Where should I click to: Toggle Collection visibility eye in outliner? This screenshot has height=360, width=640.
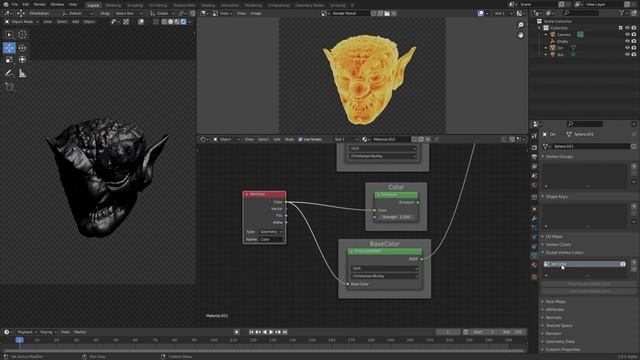(627, 28)
